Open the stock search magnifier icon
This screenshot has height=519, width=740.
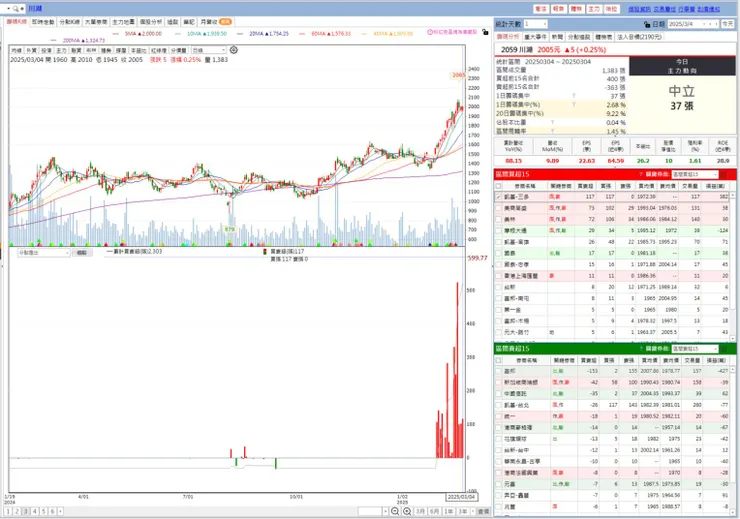[x=16, y=8]
